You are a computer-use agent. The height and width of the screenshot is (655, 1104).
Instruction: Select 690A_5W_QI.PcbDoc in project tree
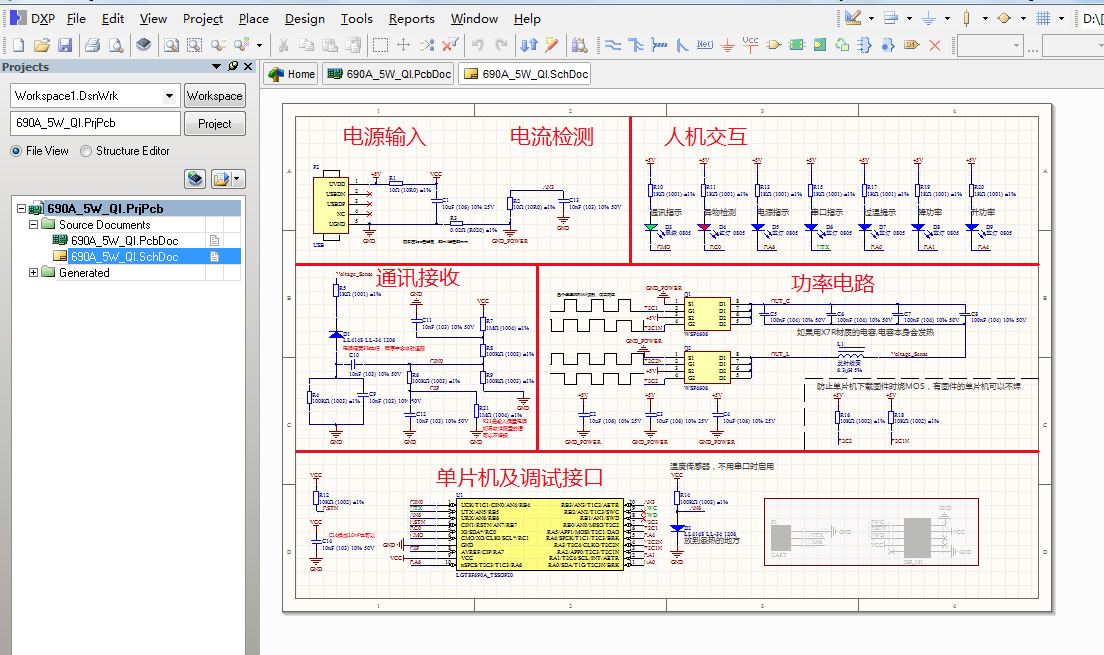click(x=125, y=241)
